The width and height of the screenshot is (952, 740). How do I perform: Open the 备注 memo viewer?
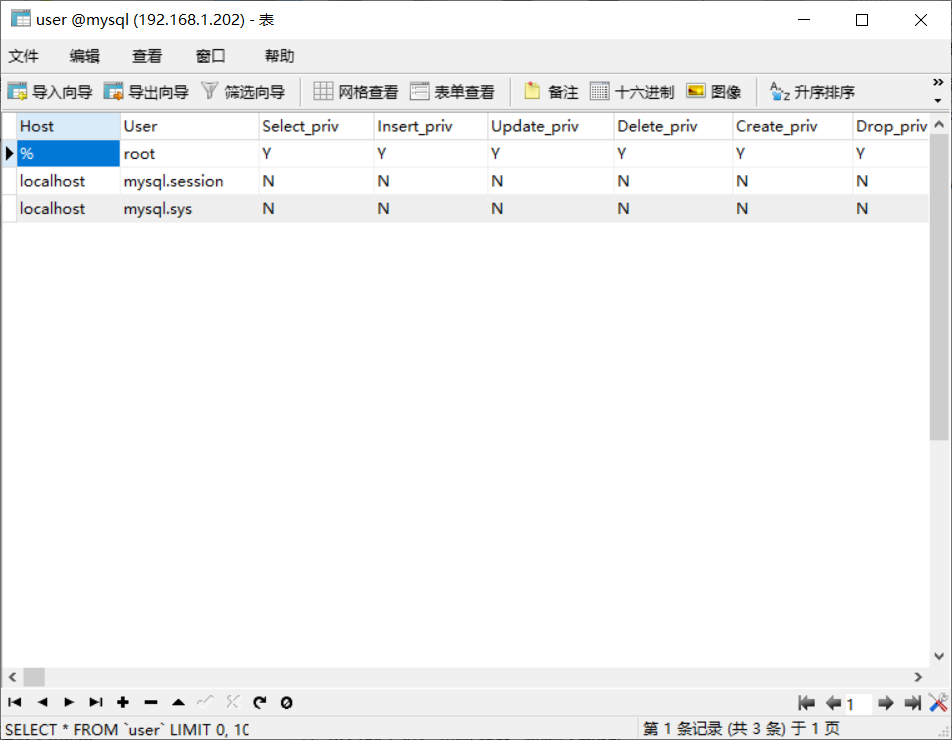click(551, 92)
